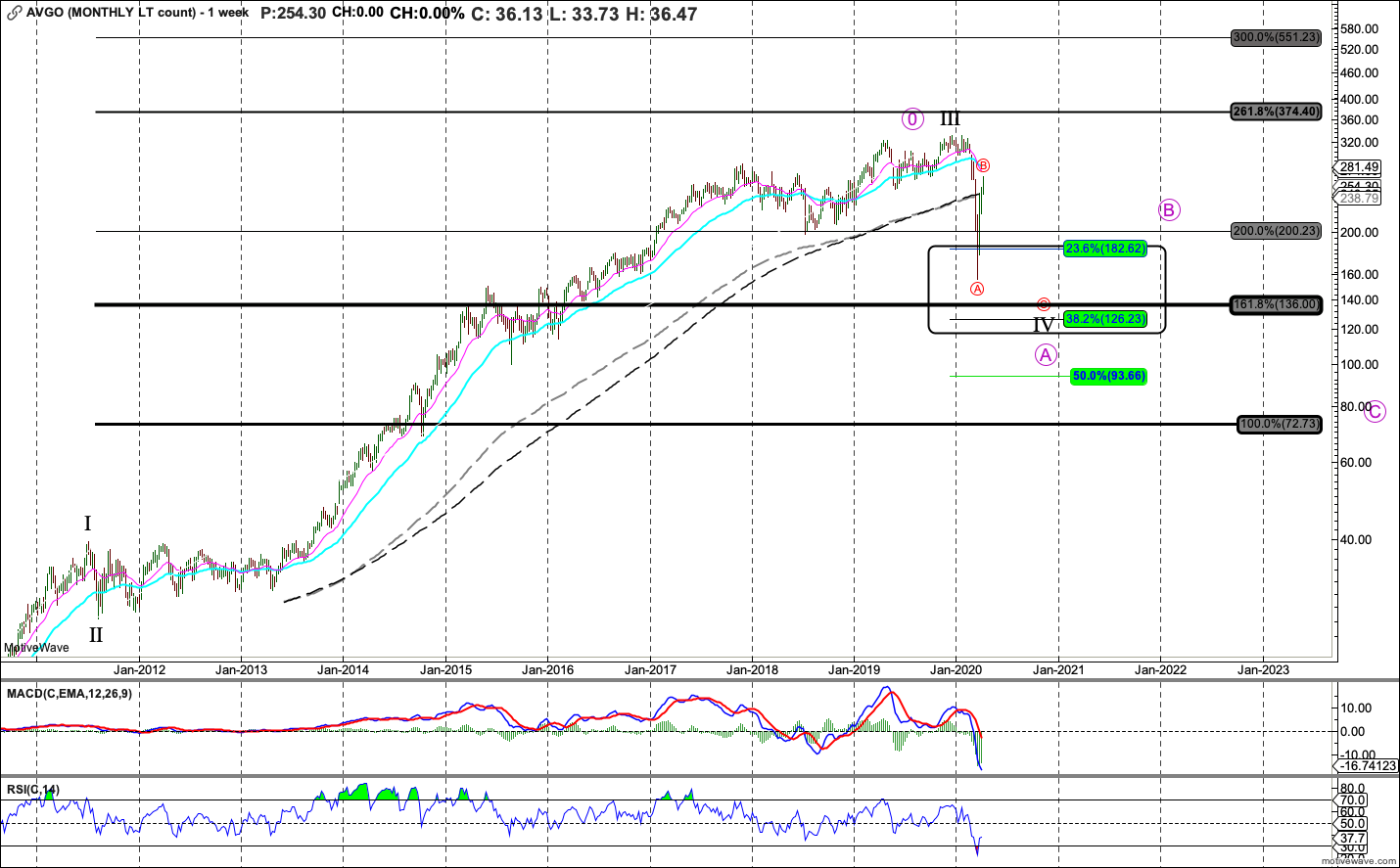This screenshot has width=1400, height=868.
Task: Click the P:254.30 price value in header
Action: pos(293,13)
